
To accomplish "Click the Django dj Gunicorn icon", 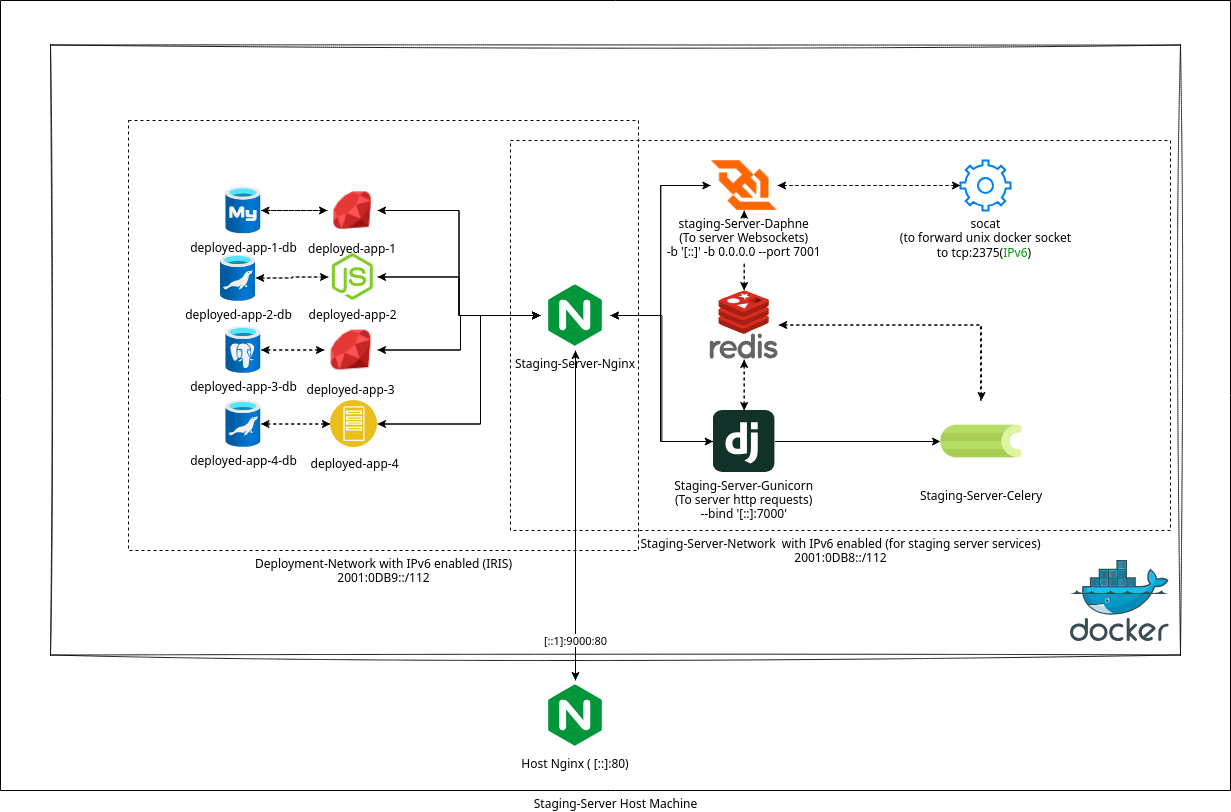I will pos(744,441).
